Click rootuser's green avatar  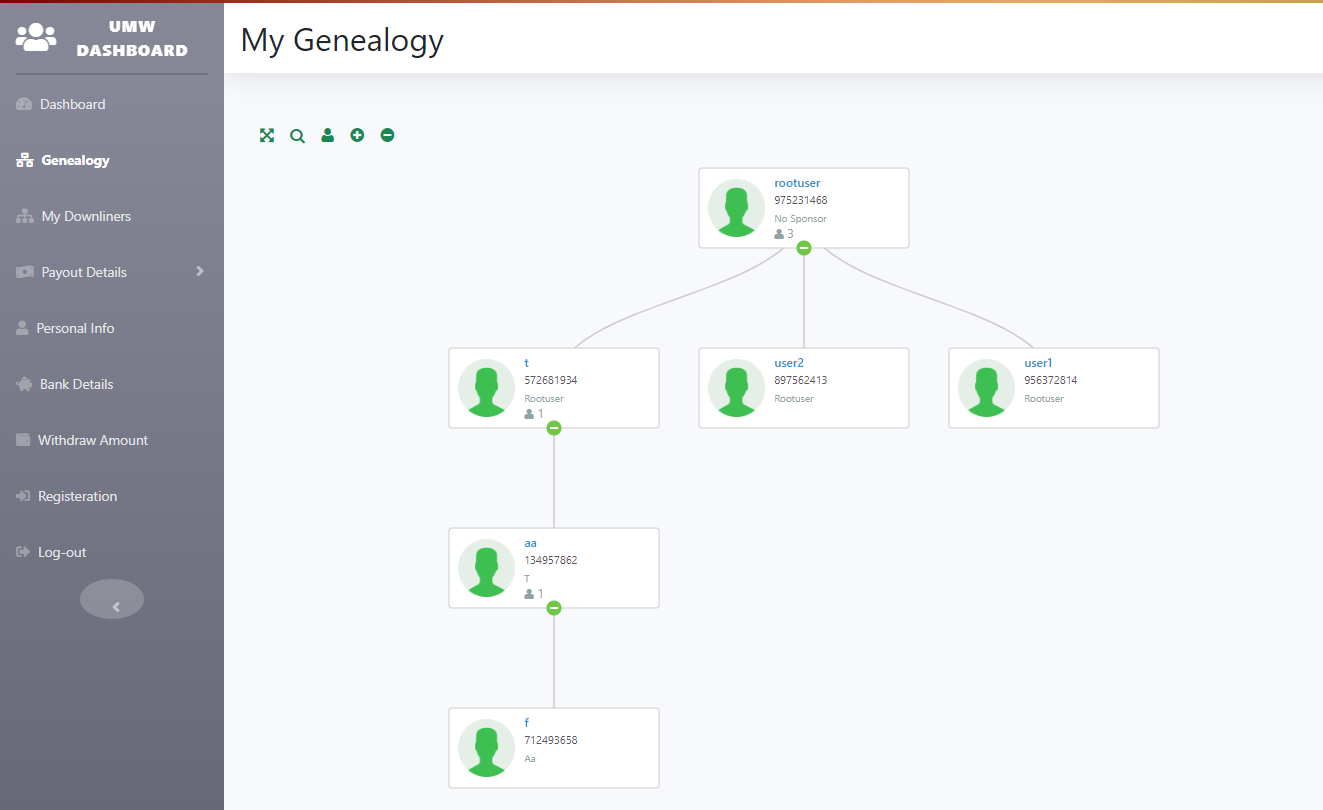737,208
